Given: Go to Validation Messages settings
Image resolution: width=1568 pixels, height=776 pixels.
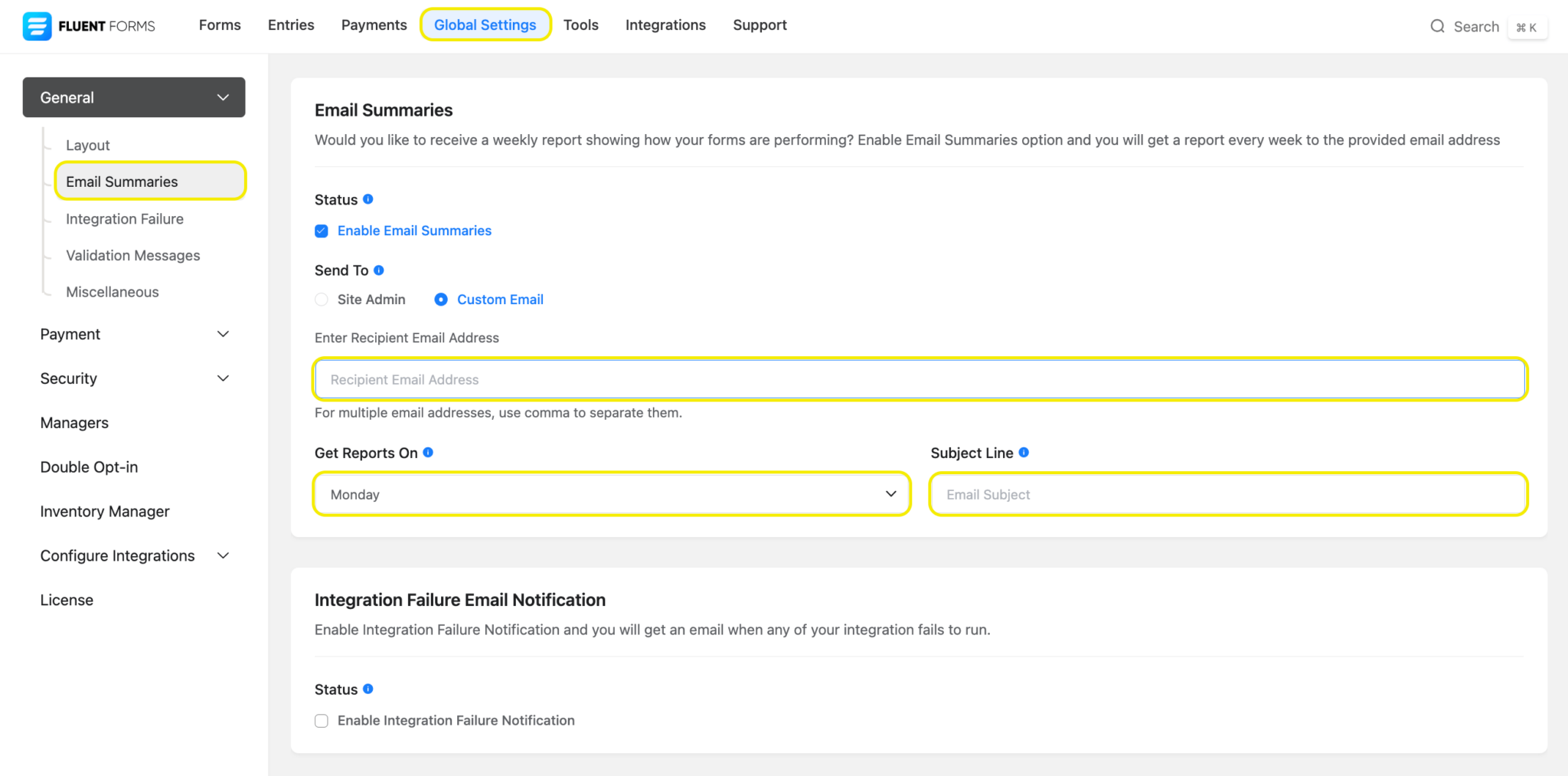Looking at the screenshot, I should click(x=132, y=255).
